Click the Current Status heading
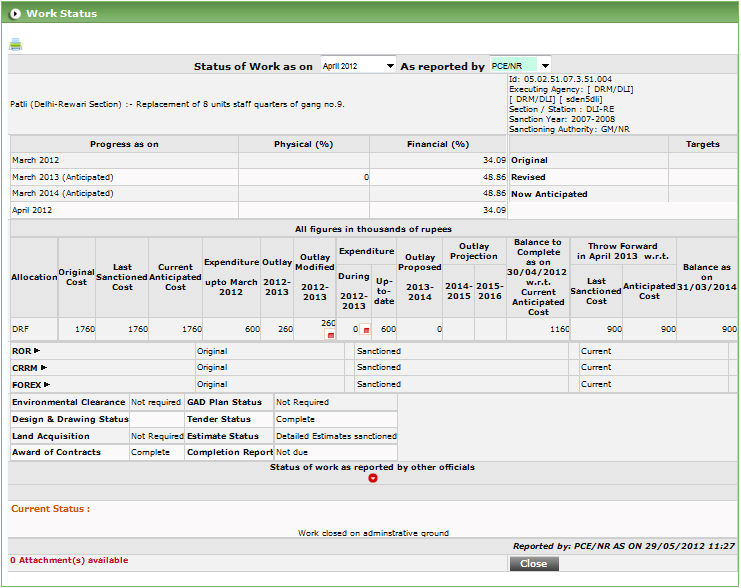741x588 pixels. click(50, 509)
